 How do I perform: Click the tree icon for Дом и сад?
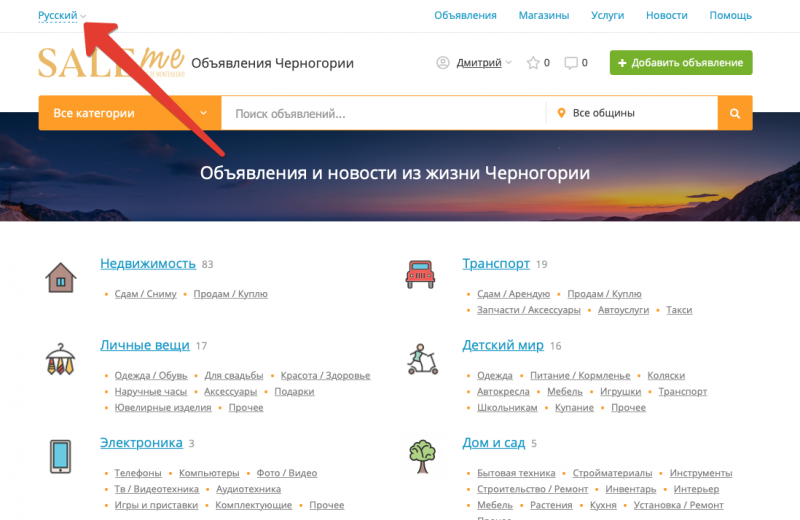422,456
